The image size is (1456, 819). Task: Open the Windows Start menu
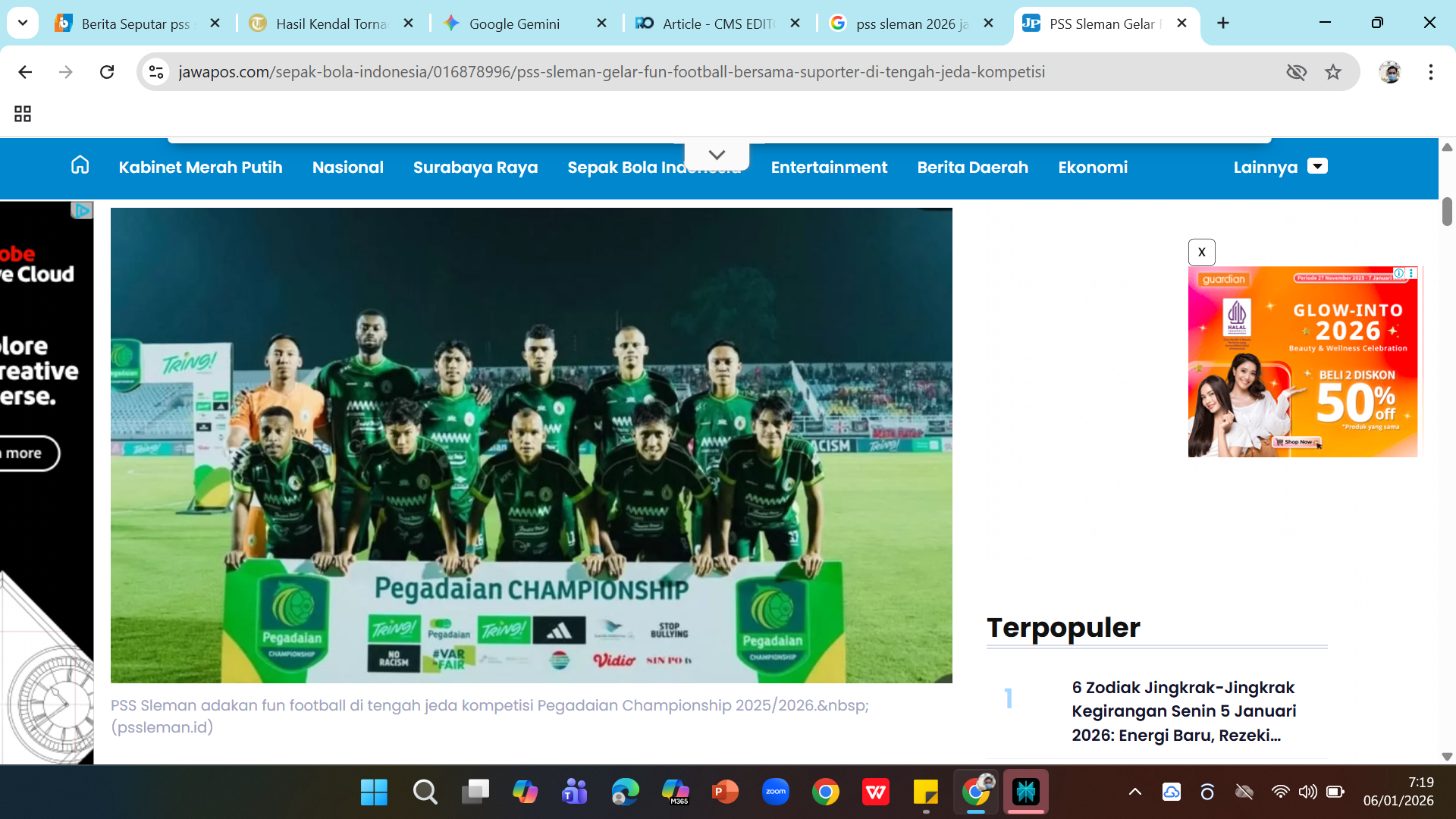tap(374, 792)
